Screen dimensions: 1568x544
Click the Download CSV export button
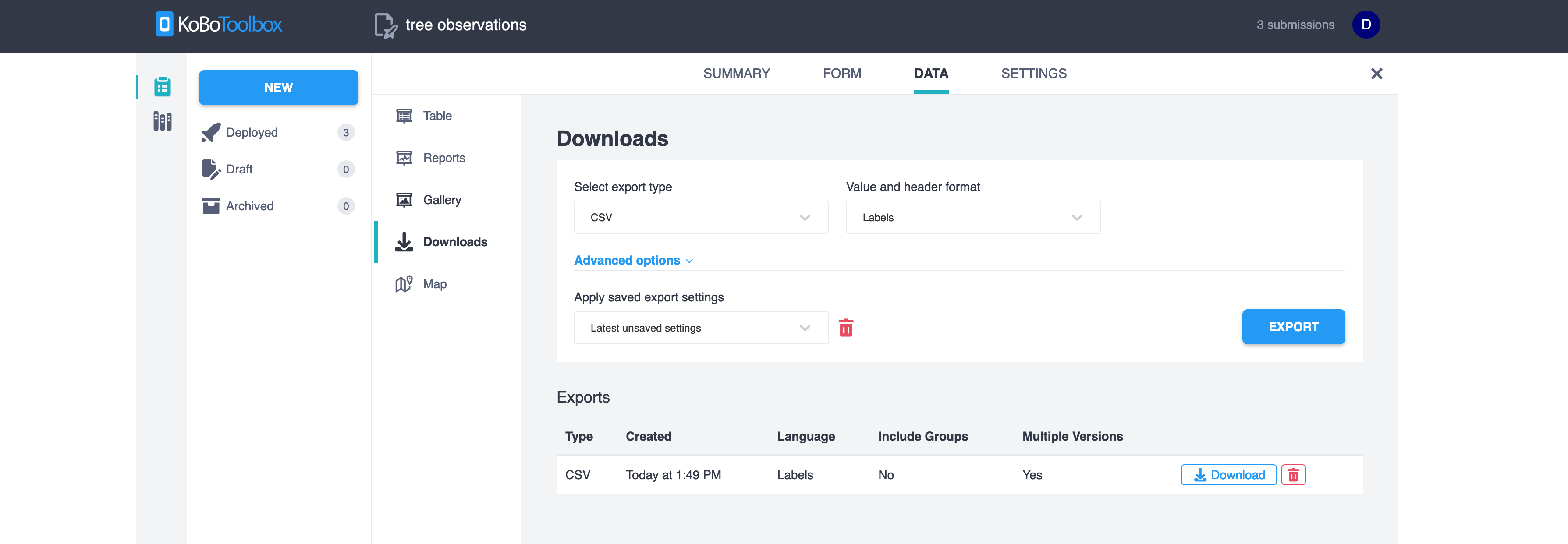click(x=1229, y=475)
